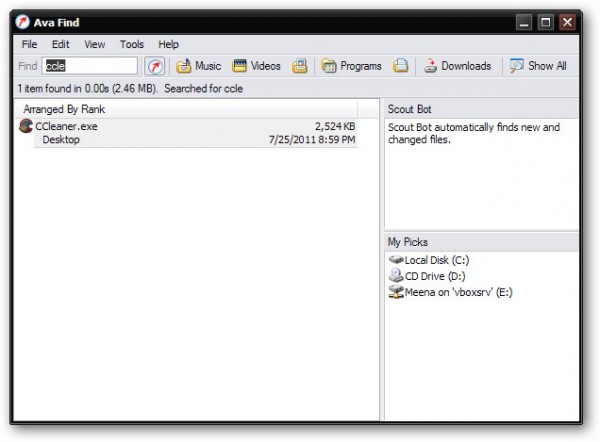600x442 pixels.
Task: Click the 2,524 KB file size
Action: click(x=335, y=126)
